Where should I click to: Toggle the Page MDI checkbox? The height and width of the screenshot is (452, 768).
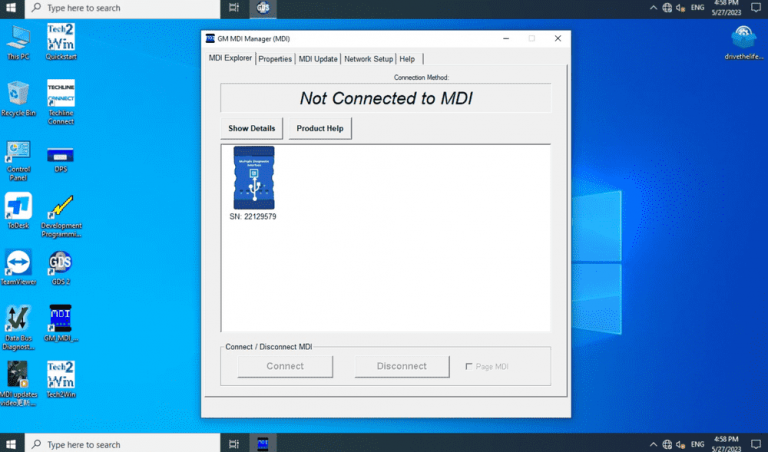coord(470,366)
